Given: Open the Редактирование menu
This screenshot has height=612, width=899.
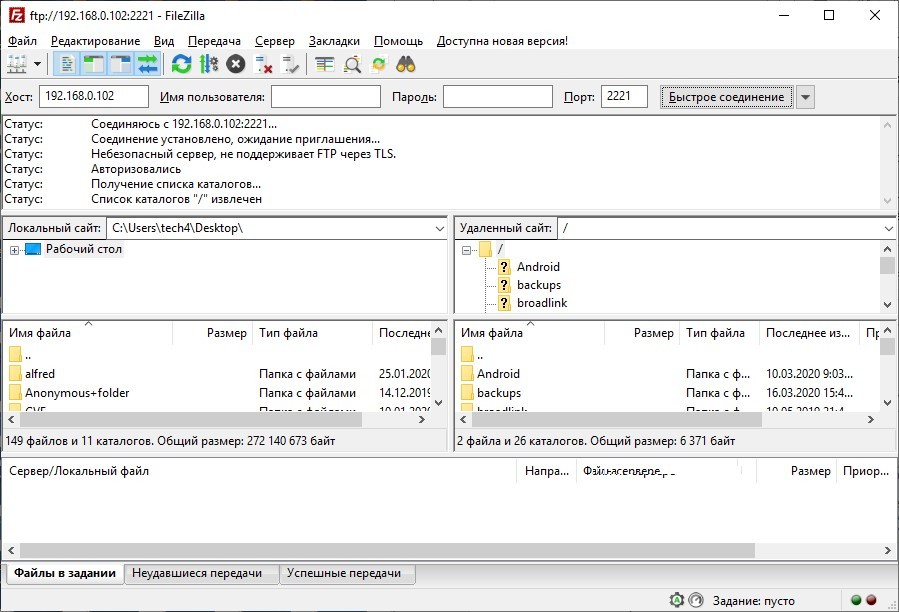Looking at the screenshot, I should click(95, 41).
